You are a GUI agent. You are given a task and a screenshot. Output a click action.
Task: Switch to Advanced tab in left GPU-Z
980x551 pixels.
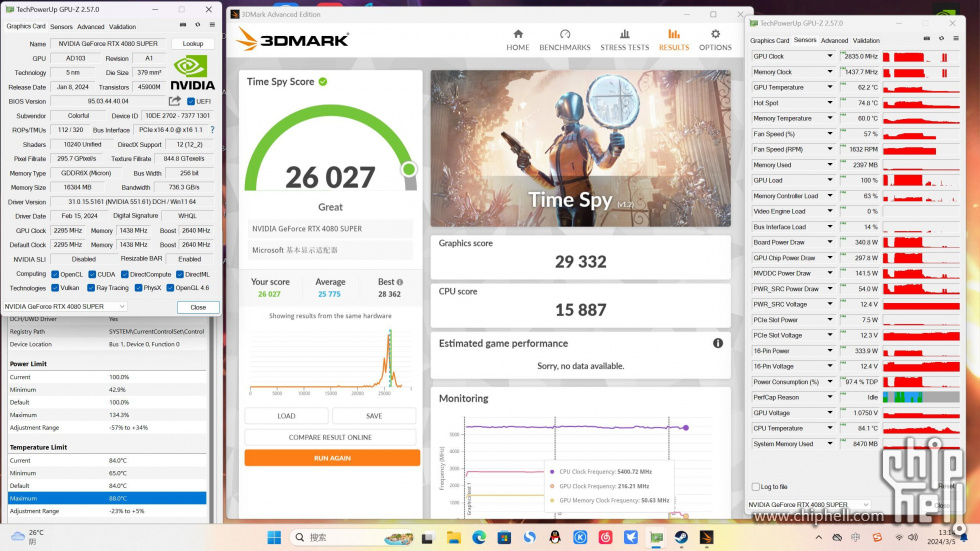tap(91, 27)
